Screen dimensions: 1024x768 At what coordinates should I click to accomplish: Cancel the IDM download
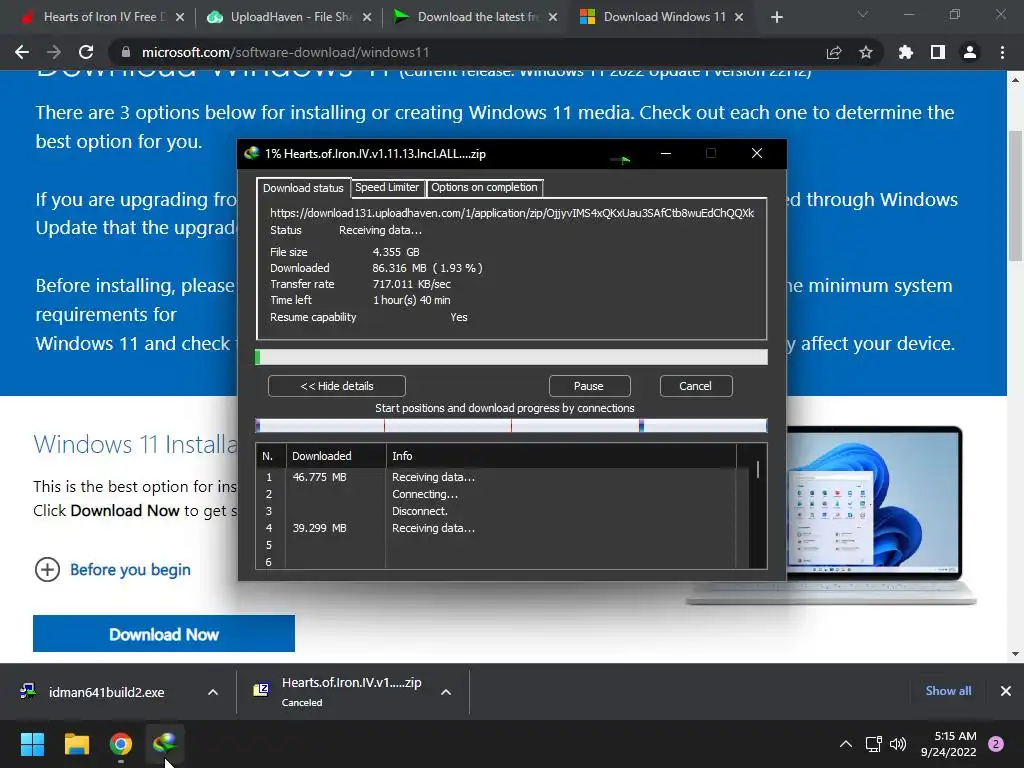pyautogui.click(x=696, y=386)
